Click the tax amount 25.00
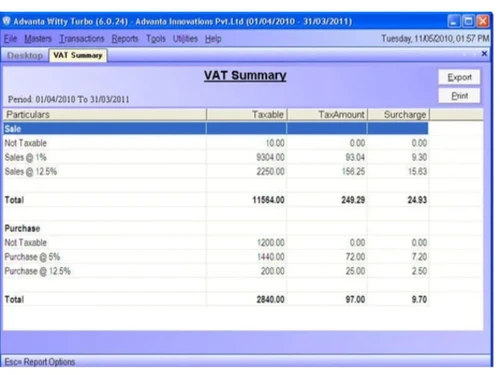The height and width of the screenshot is (375, 500). tap(355, 271)
